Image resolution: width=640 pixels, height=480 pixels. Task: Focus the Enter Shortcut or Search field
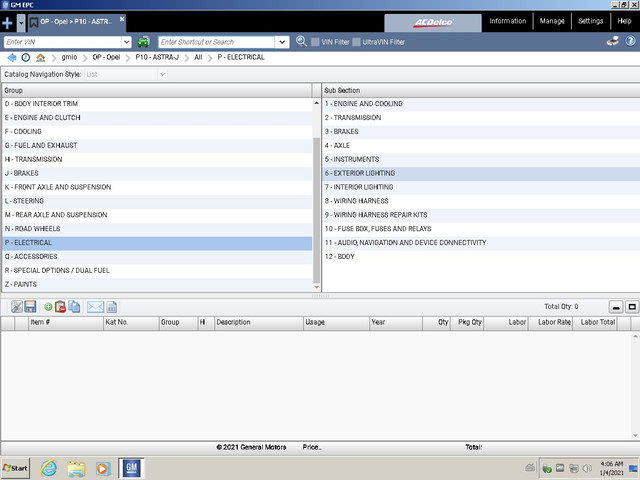(216, 42)
